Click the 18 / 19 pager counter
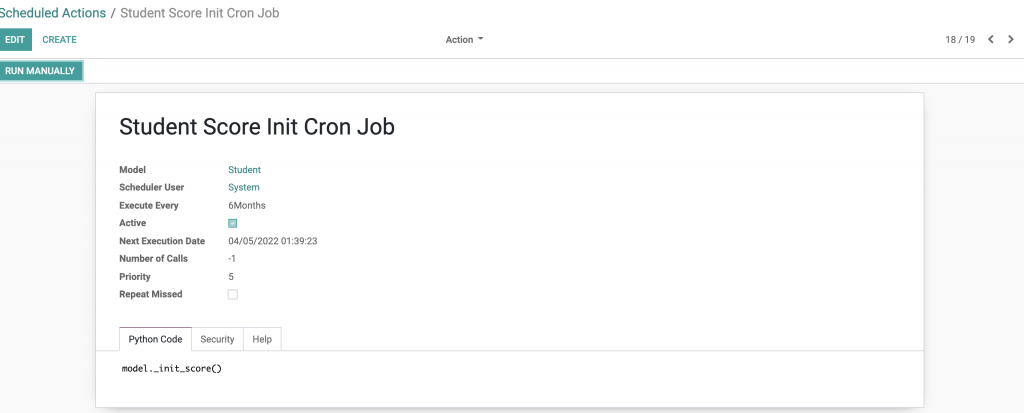The height and width of the screenshot is (413, 1024). coord(960,40)
